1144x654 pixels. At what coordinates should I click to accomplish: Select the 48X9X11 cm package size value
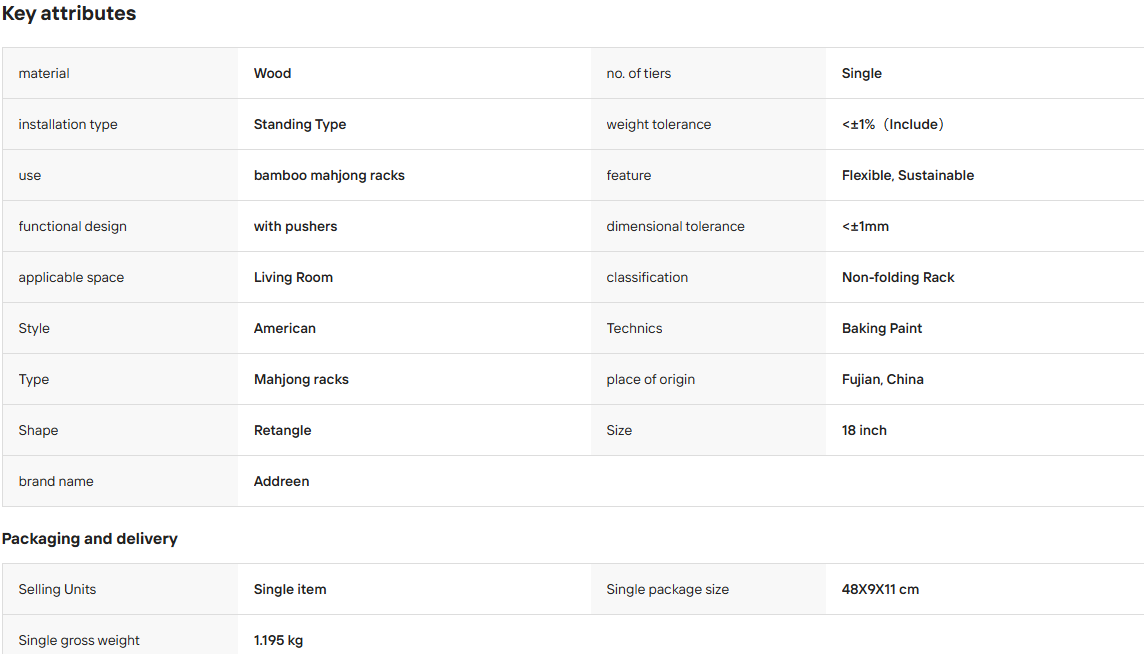pyautogui.click(x=881, y=589)
